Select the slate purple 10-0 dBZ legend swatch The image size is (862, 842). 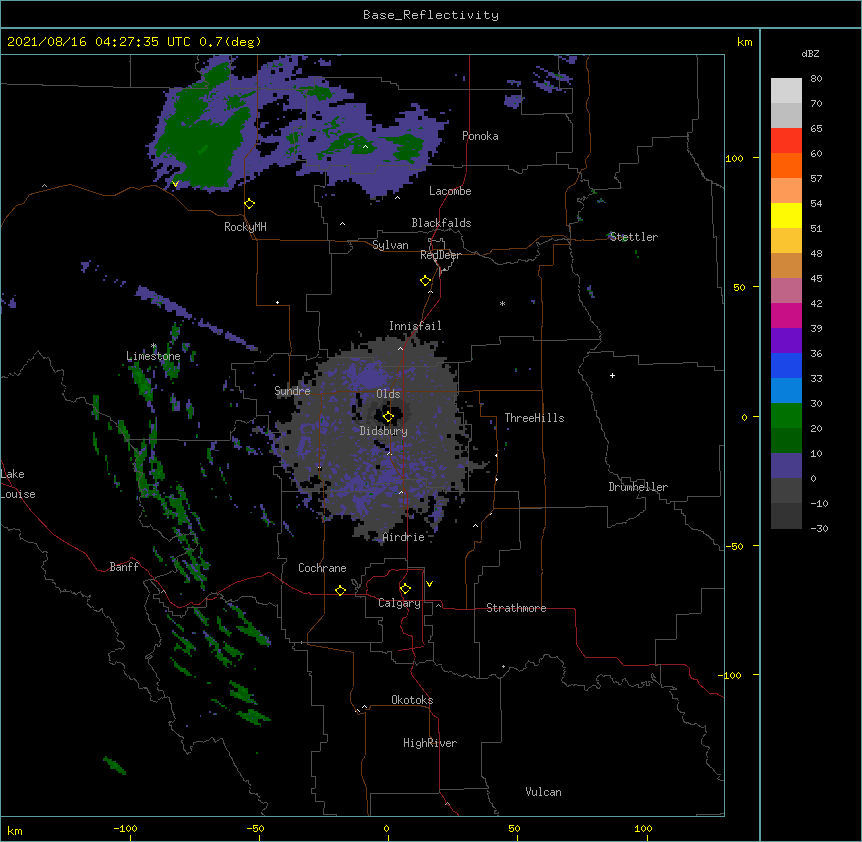[786, 466]
